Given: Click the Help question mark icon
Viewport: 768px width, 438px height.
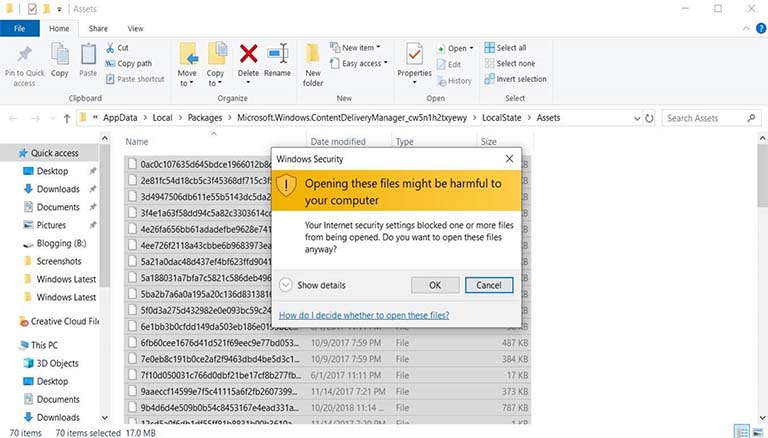Looking at the screenshot, I should coord(762,28).
